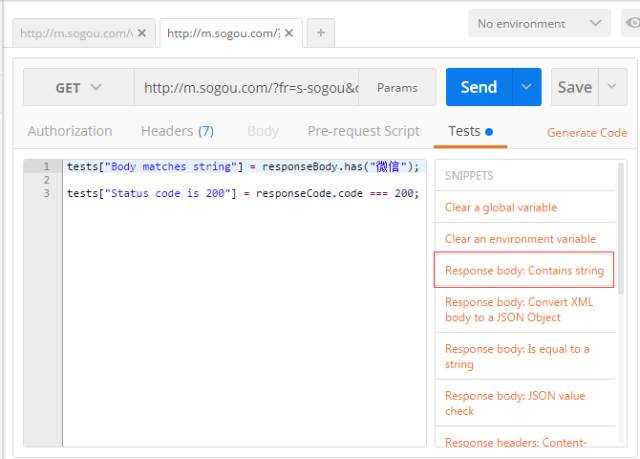Click the eye environment quick-look icon

pos(632,23)
